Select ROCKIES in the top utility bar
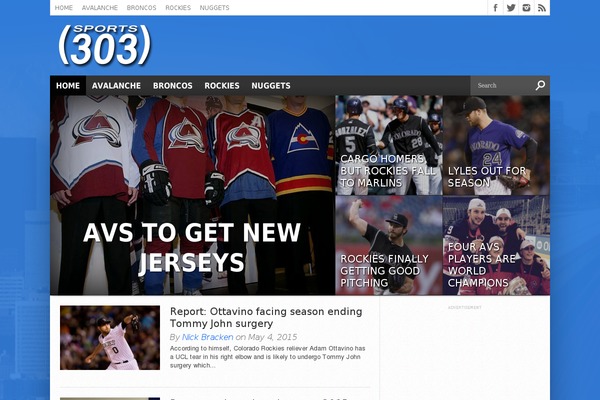 pyautogui.click(x=178, y=8)
